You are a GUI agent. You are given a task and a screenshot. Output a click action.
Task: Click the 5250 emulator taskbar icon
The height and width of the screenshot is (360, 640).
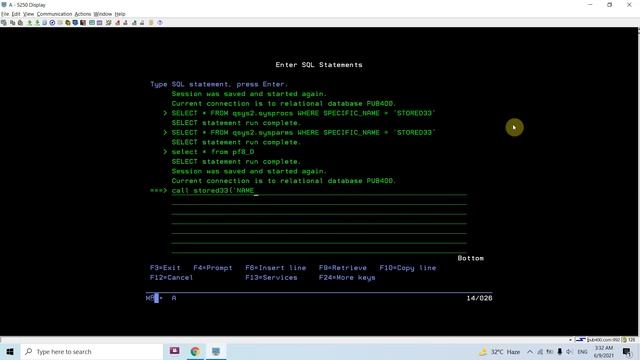tap(216, 351)
